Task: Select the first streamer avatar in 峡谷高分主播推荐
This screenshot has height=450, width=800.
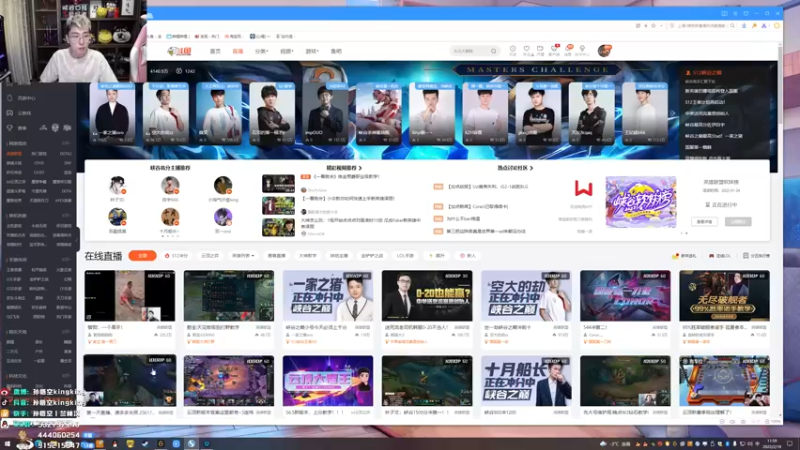Action: point(117,185)
